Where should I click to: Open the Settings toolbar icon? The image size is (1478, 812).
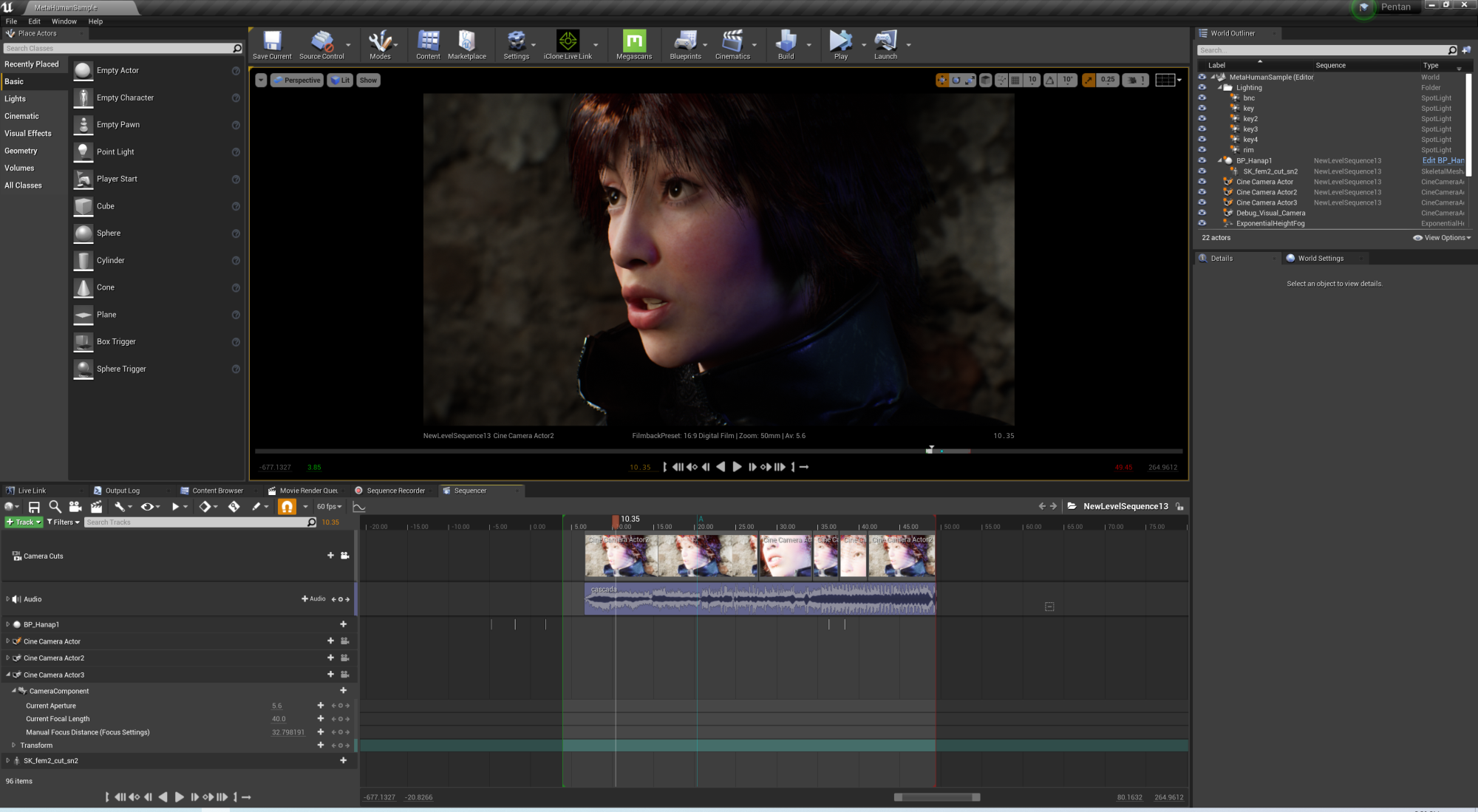tap(516, 44)
